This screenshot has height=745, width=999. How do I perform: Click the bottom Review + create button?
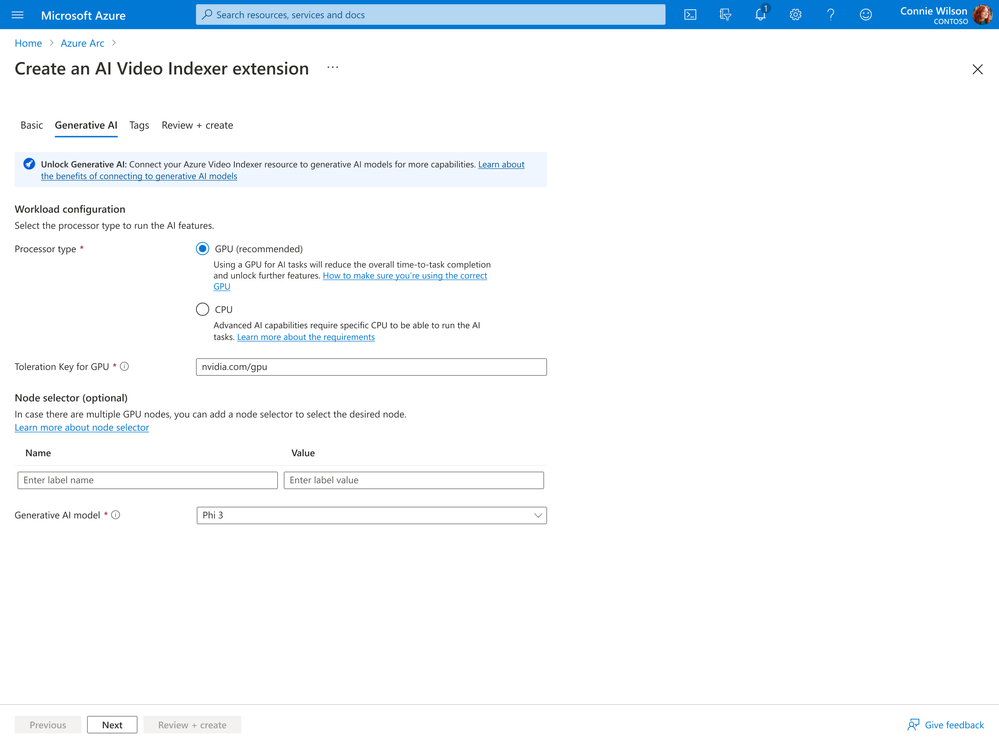coord(192,725)
